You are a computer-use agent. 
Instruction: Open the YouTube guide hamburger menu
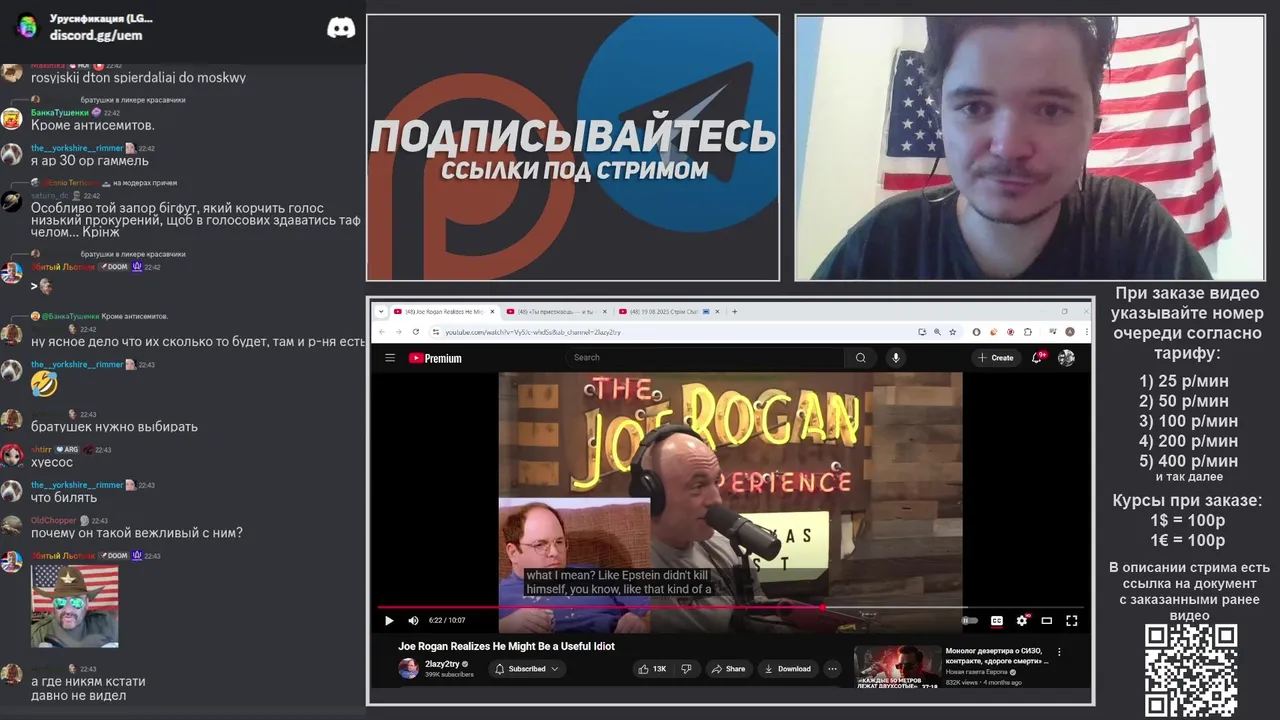pyautogui.click(x=390, y=358)
